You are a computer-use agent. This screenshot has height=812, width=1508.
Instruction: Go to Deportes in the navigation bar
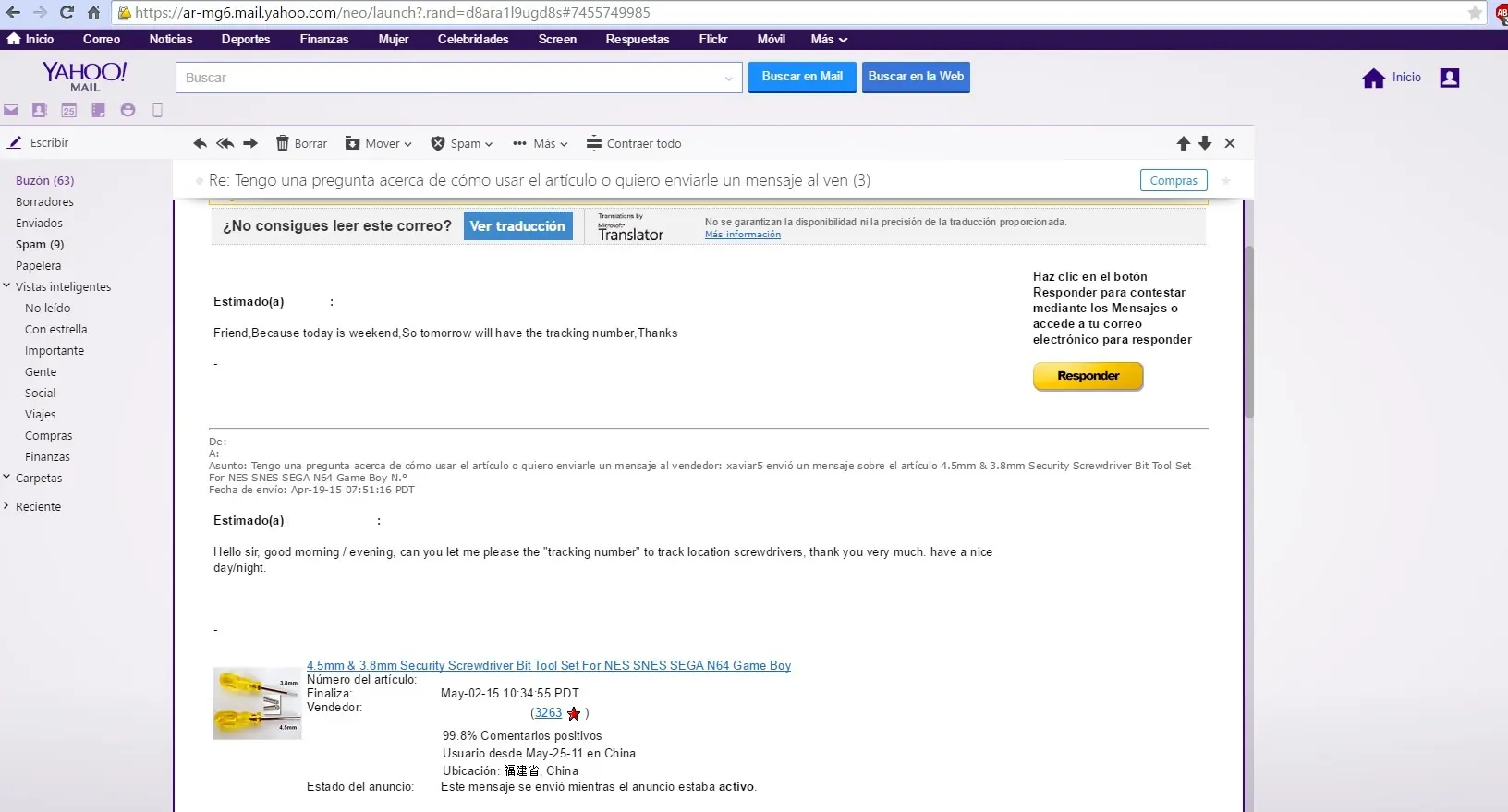(x=246, y=39)
